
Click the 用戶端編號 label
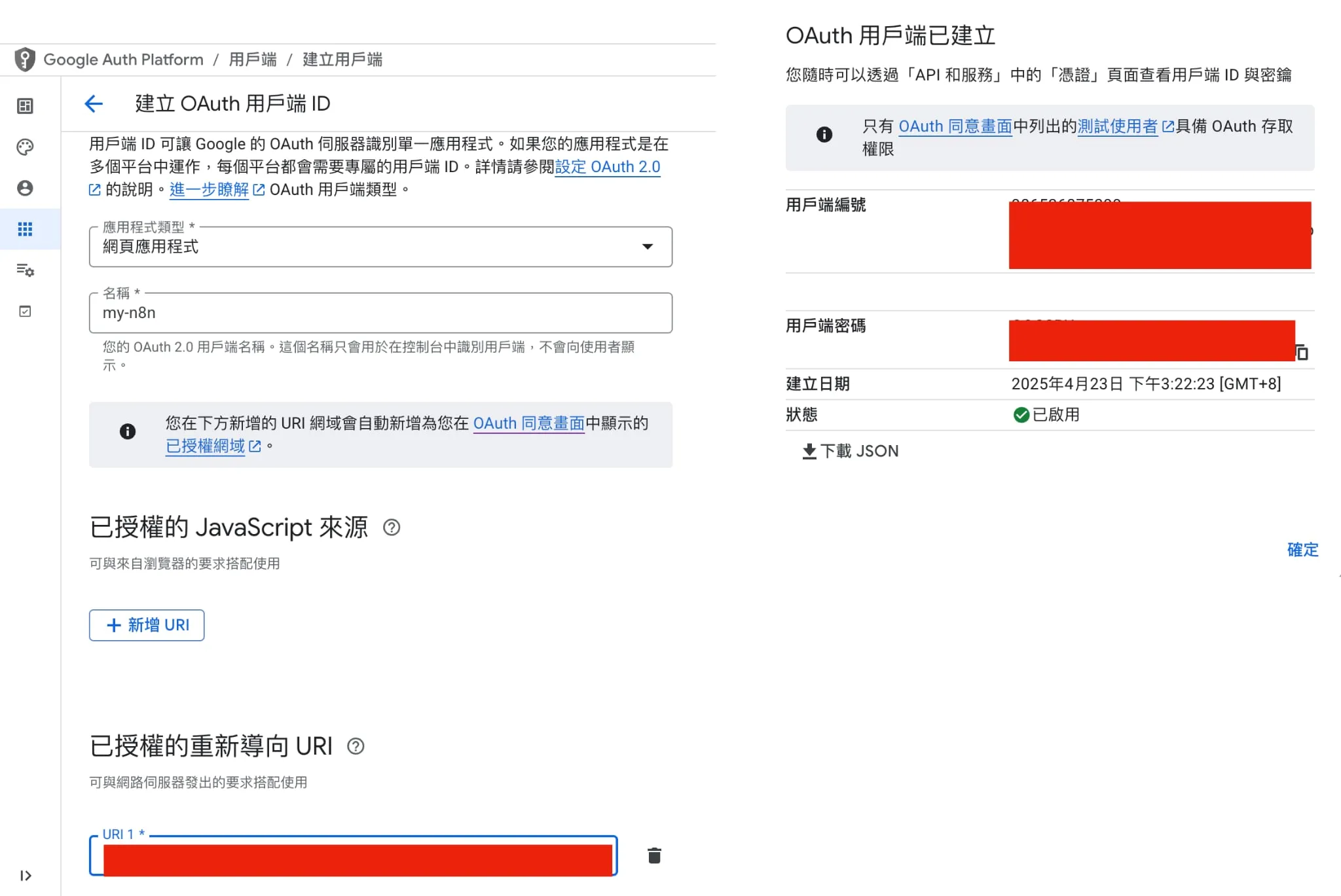point(826,205)
